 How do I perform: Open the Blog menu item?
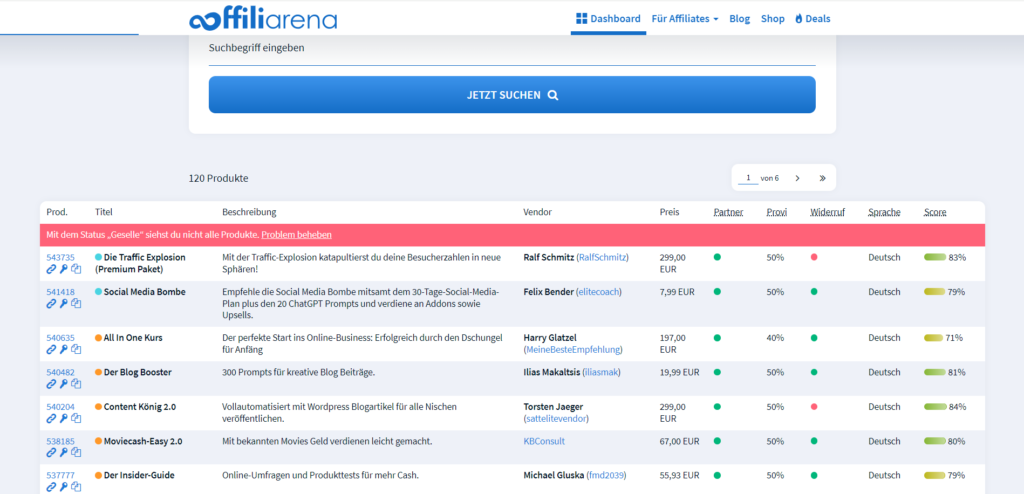click(739, 19)
